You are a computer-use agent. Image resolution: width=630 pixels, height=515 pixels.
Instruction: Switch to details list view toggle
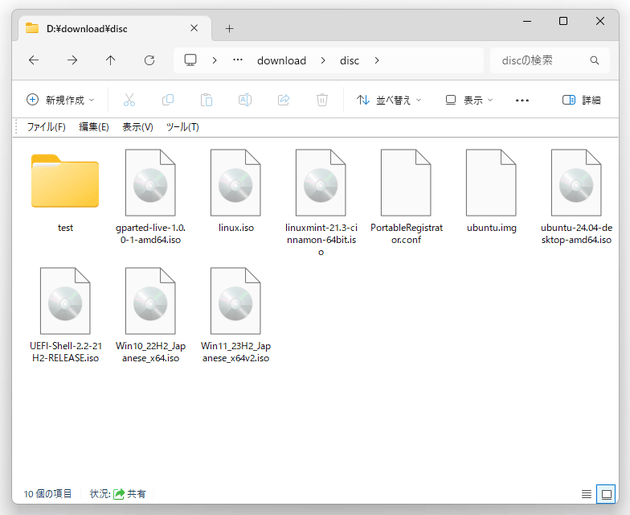coord(586,494)
